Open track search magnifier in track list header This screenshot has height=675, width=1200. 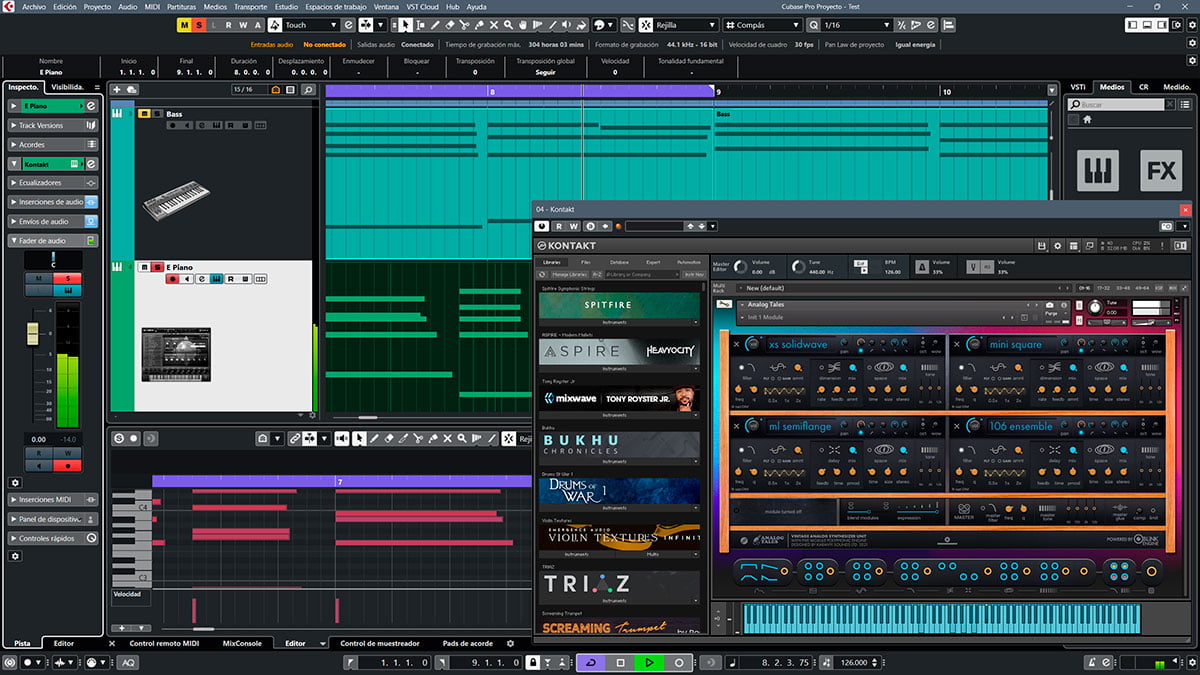pyautogui.click(x=308, y=90)
